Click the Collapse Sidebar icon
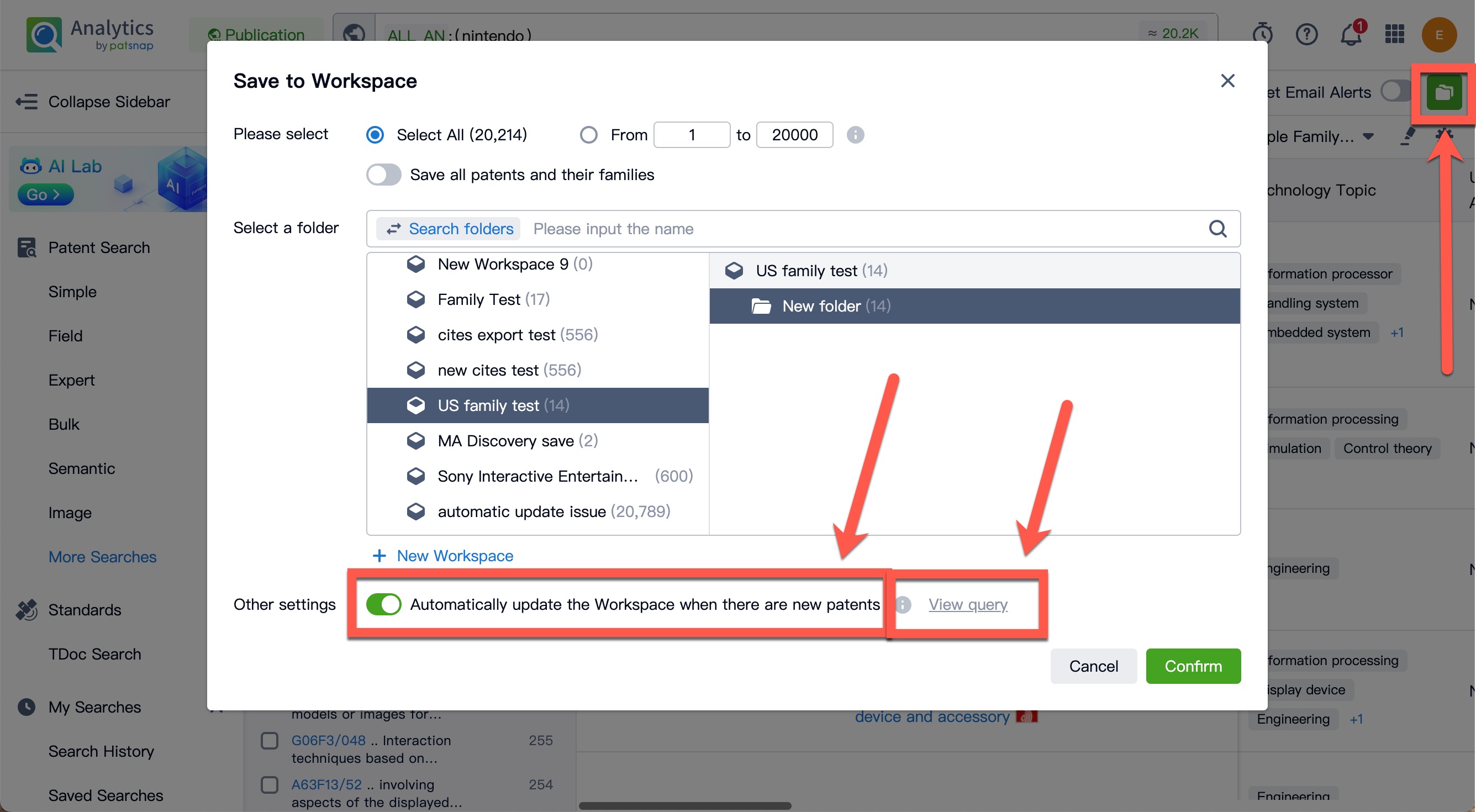This screenshot has width=1476, height=812. point(27,102)
